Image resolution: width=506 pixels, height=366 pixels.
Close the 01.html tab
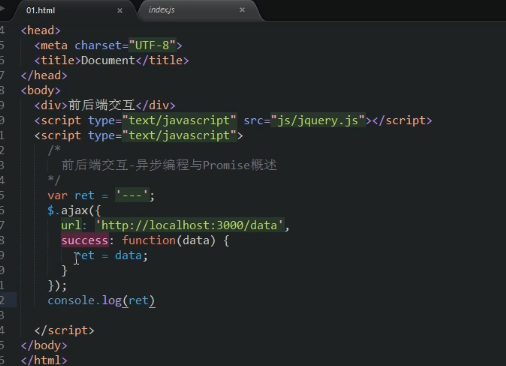click(120, 11)
